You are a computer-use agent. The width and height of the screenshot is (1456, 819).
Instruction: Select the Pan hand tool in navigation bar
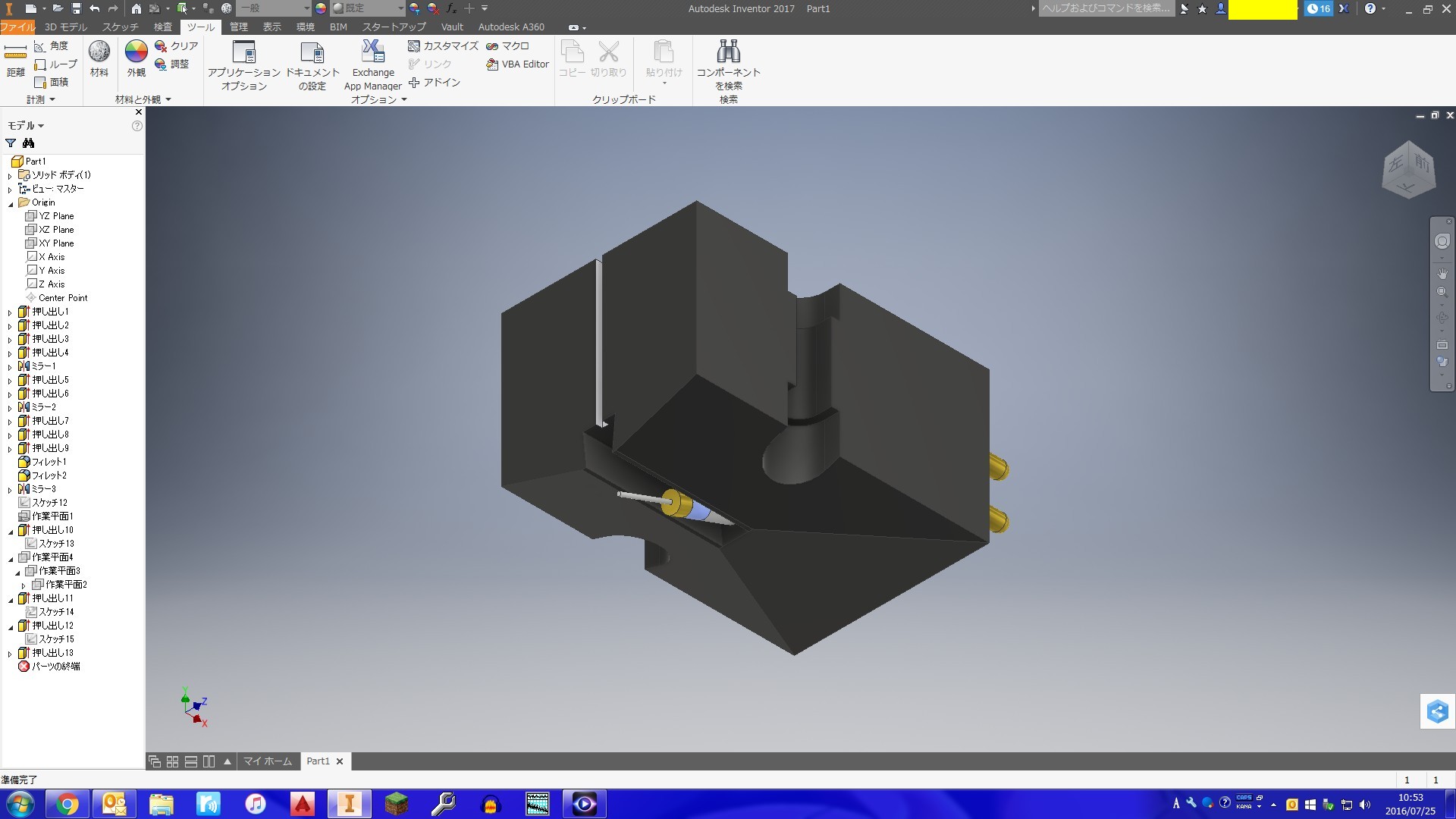[1442, 273]
